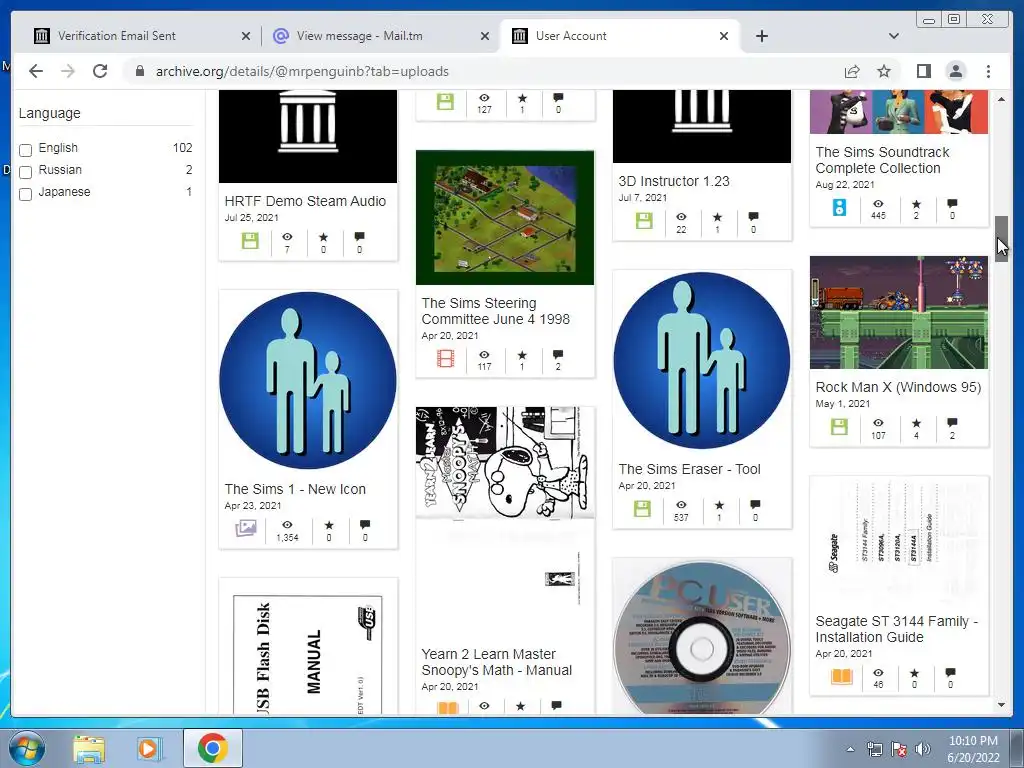Select the User Account tab

point(571,36)
